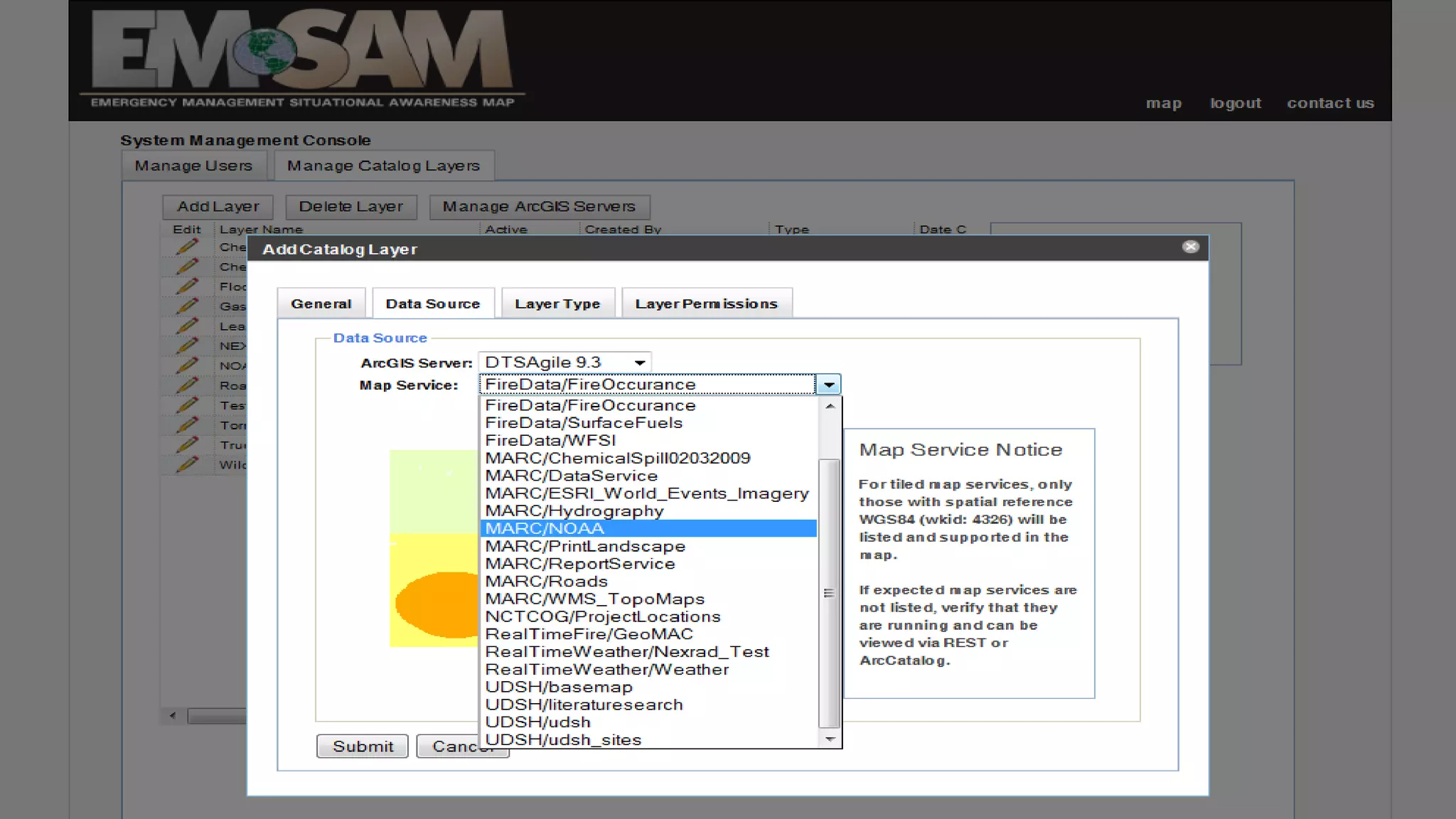Click the edit pencil for Wild layer row
Viewport: 1456px width, 819px height.
(x=187, y=464)
